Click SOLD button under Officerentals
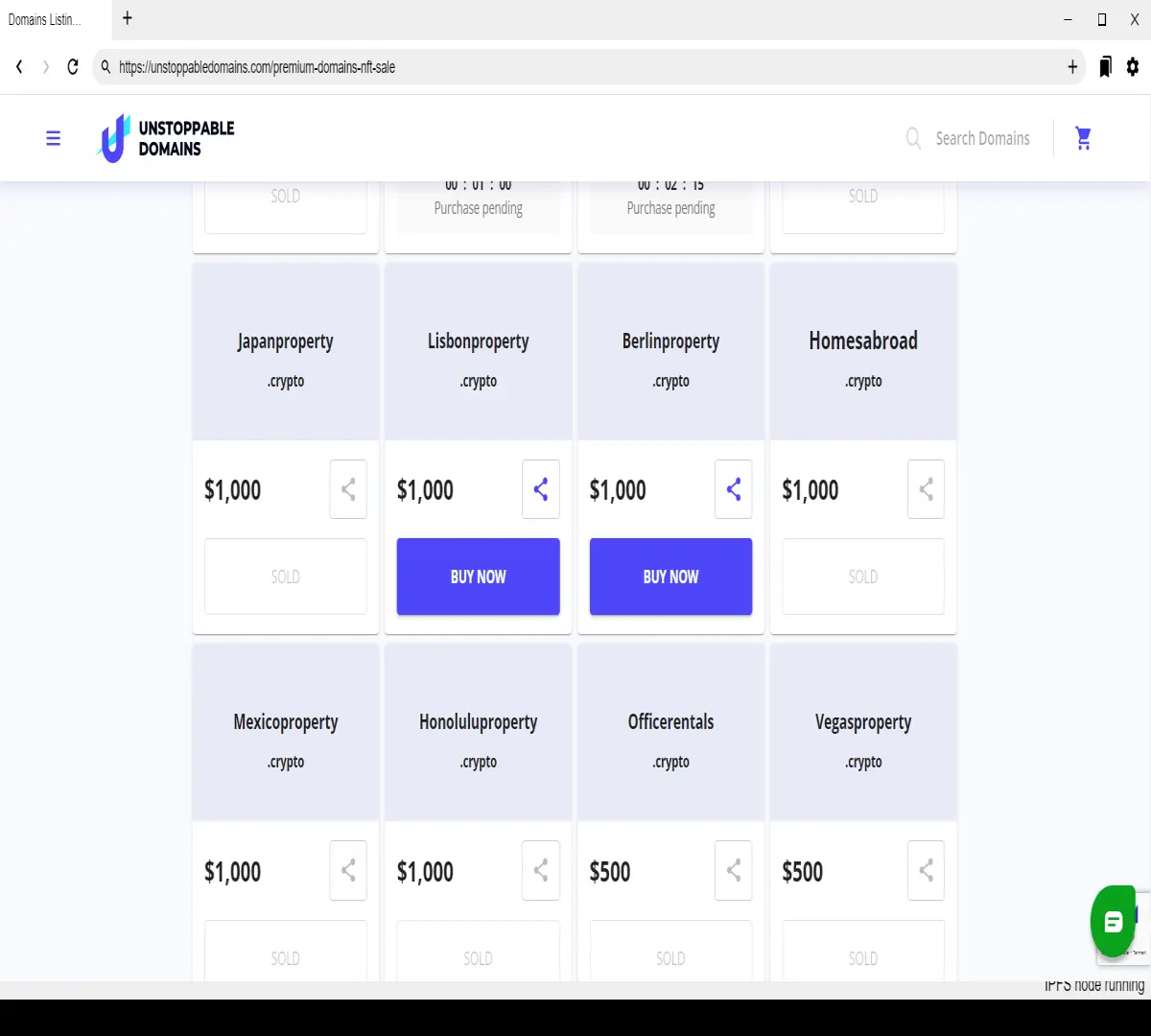1151x1036 pixels. click(671, 952)
